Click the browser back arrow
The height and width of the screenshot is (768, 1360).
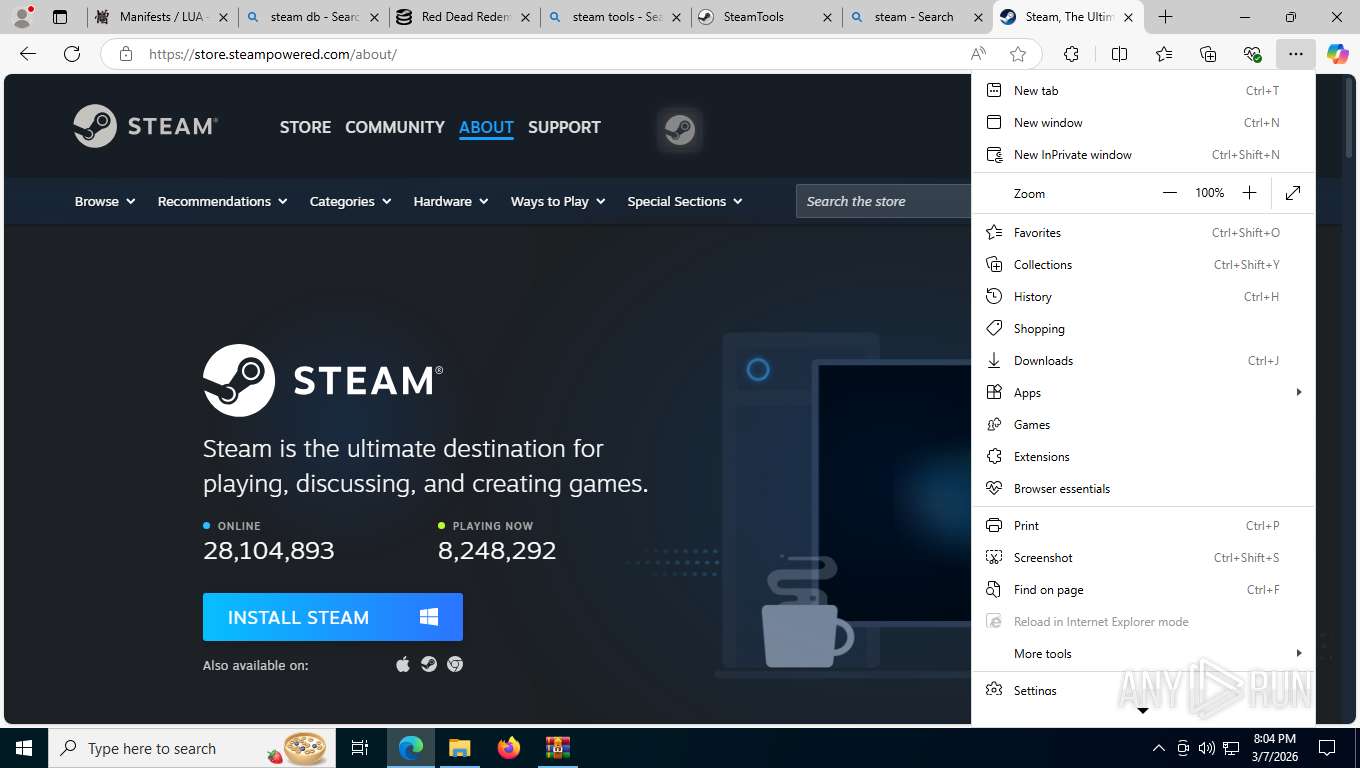click(x=28, y=54)
